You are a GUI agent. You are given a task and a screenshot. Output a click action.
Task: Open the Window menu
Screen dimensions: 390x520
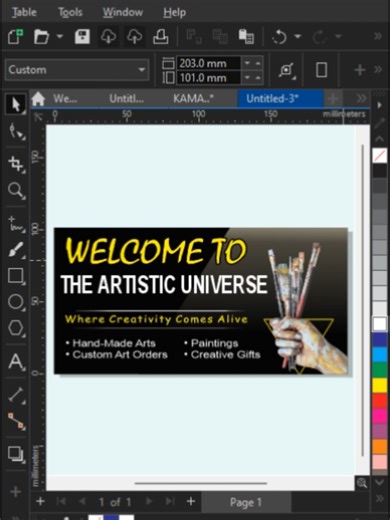(x=123, y=12)
